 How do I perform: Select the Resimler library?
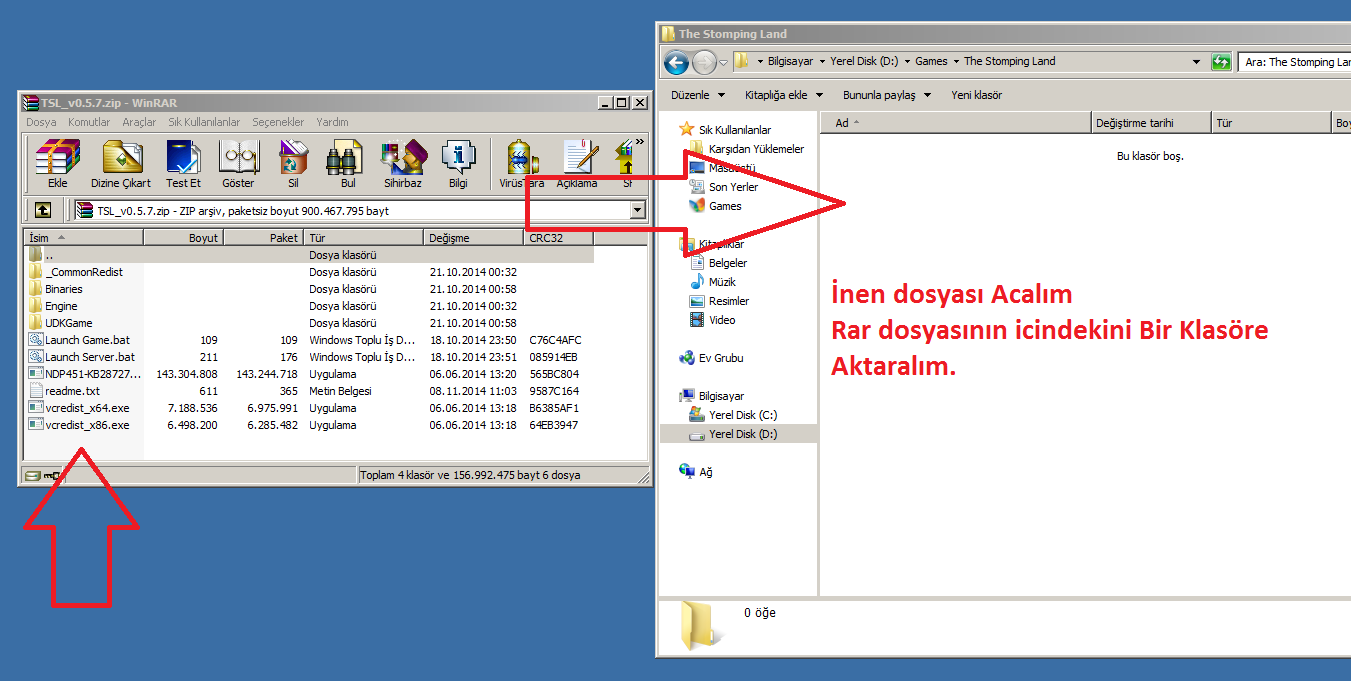coord(719,301)
